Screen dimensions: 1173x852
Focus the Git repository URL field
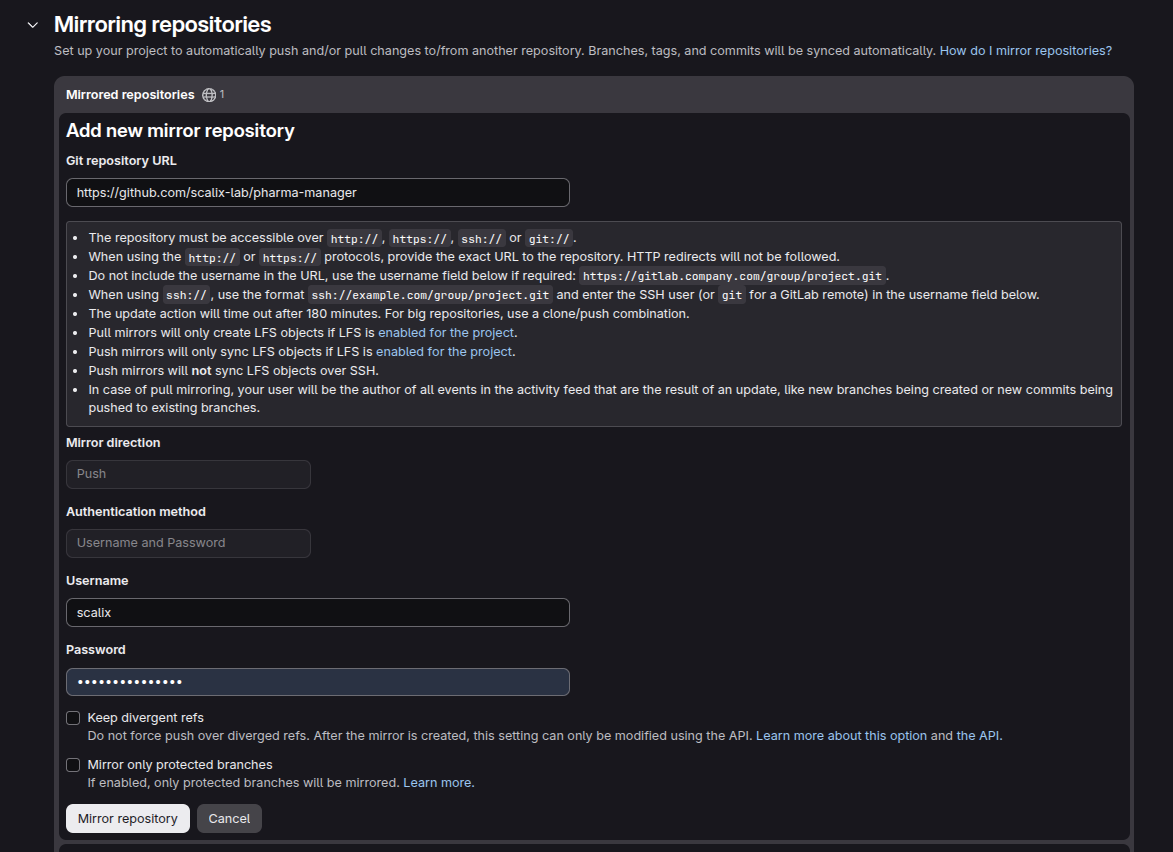coord(318,192)
